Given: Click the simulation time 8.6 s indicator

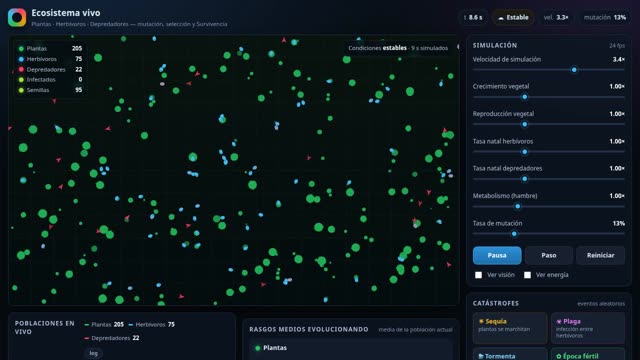Looking at the screenshot, I should coord(473,18).
